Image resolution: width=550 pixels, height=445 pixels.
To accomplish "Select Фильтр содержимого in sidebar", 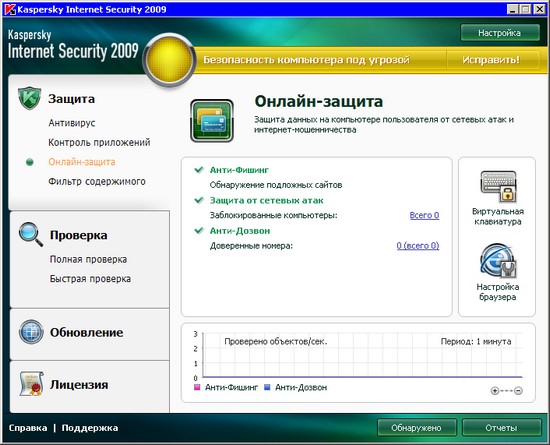I will [x=97, y=182].
